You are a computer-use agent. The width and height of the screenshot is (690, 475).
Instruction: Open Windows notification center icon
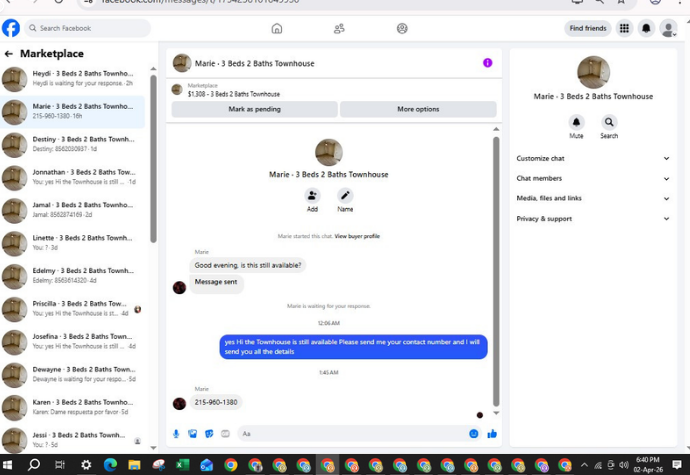(x=677, y=465)
